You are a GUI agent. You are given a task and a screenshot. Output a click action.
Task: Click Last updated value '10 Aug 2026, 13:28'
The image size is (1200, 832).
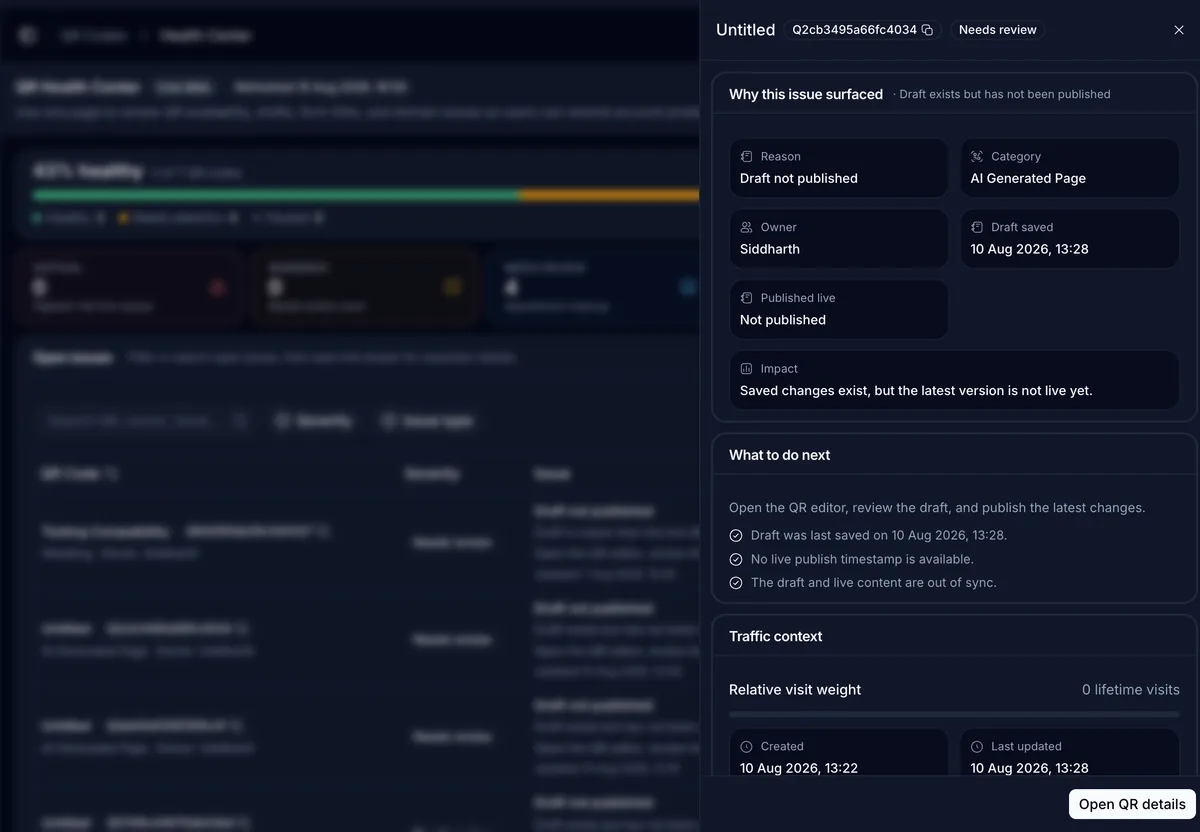[1029, 768]
